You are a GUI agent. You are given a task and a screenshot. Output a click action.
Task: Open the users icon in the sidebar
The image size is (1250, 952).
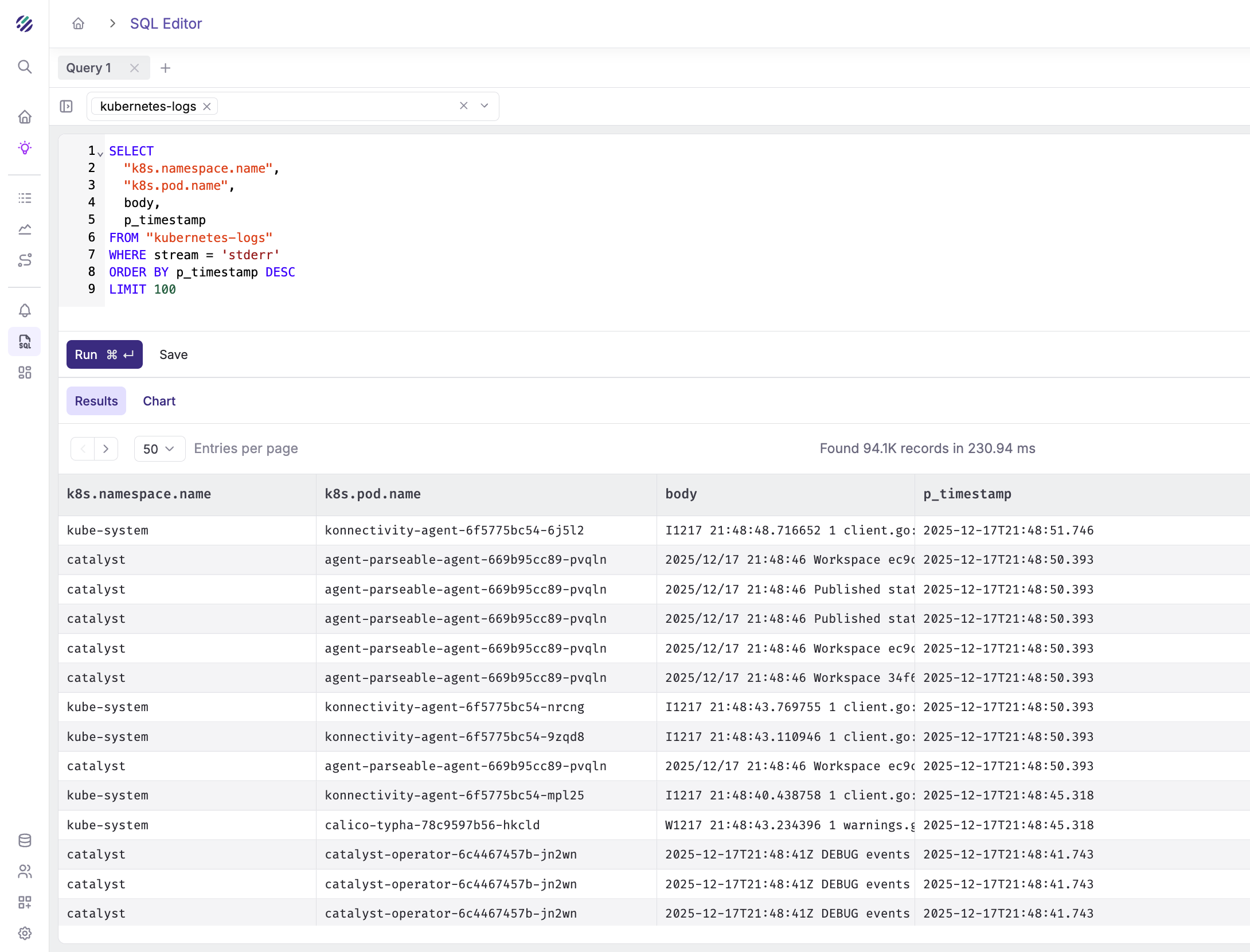pyautogui.click(x=25, y=872)
